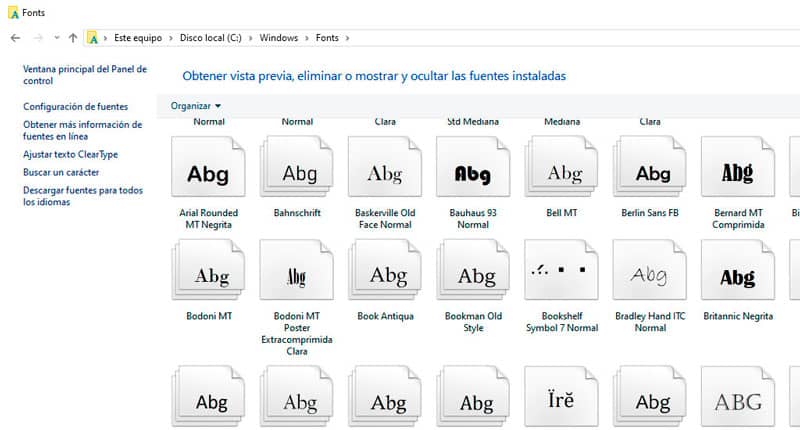This screenshot has width=800, height=430.
Task: Select the Bradley Hand ITC Normal icon
Action: 649,270
